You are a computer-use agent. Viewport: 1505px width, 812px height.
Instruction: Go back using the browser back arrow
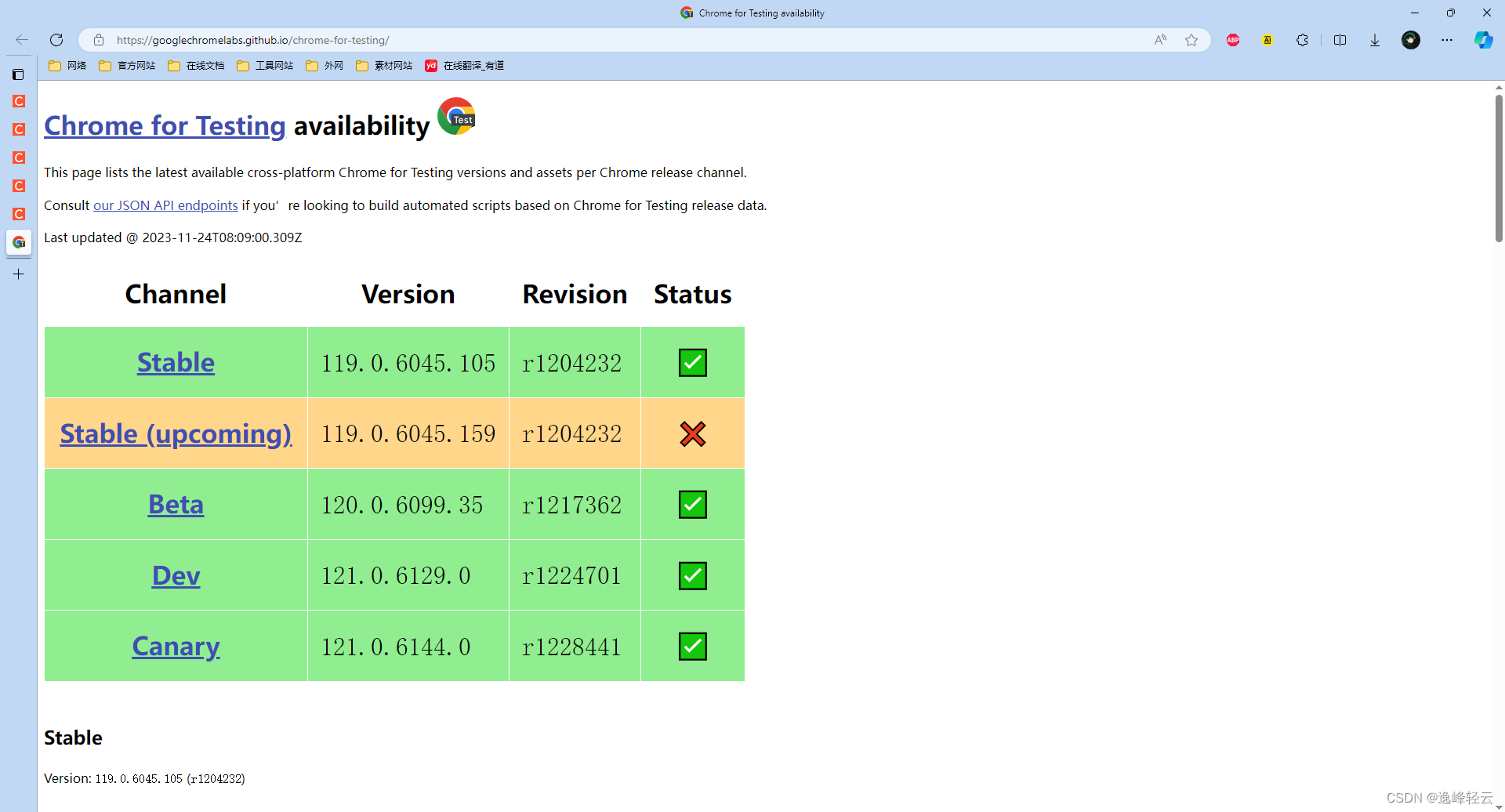tap(22, 40)
